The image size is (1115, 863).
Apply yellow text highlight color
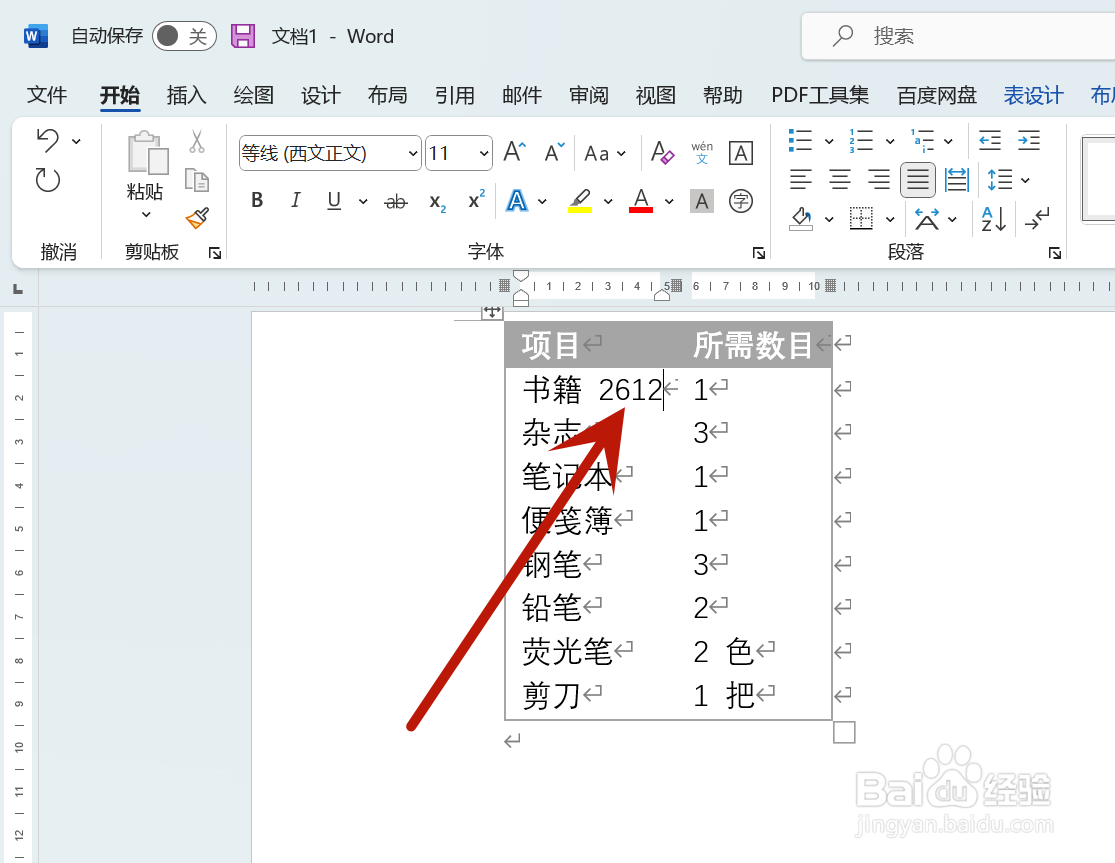580,201
